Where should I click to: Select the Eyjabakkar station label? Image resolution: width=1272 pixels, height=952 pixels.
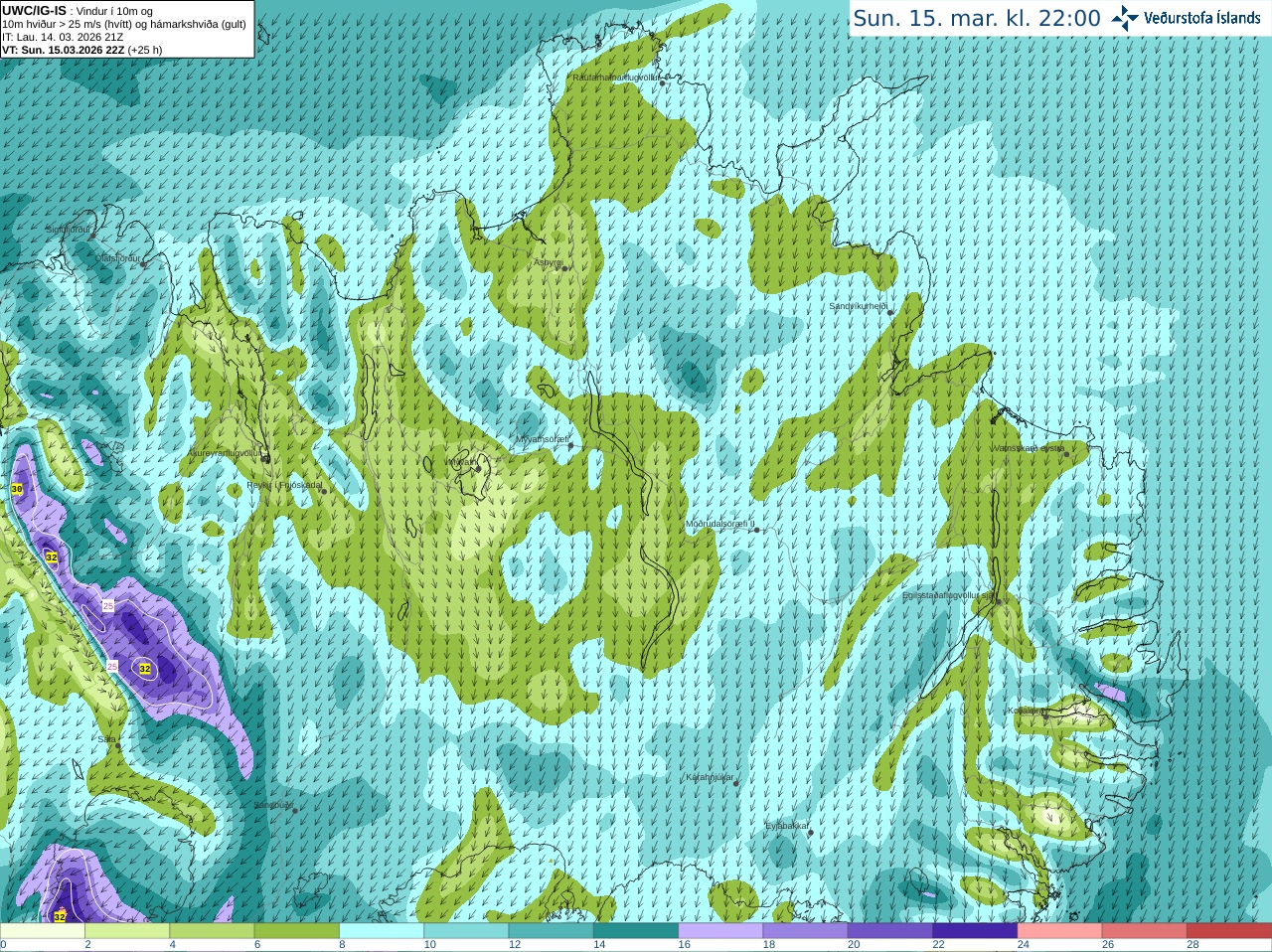[786, 826]
